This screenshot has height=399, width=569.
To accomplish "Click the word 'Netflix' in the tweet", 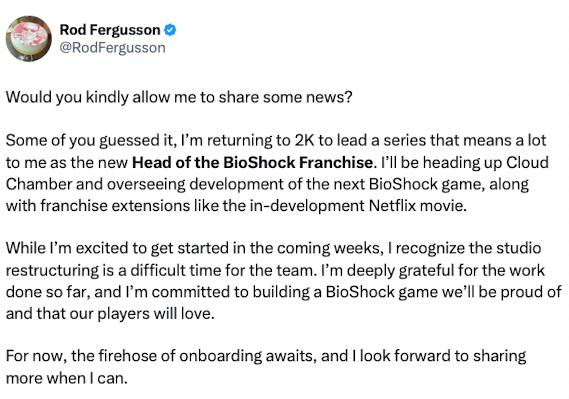I will tap(392, 206).
